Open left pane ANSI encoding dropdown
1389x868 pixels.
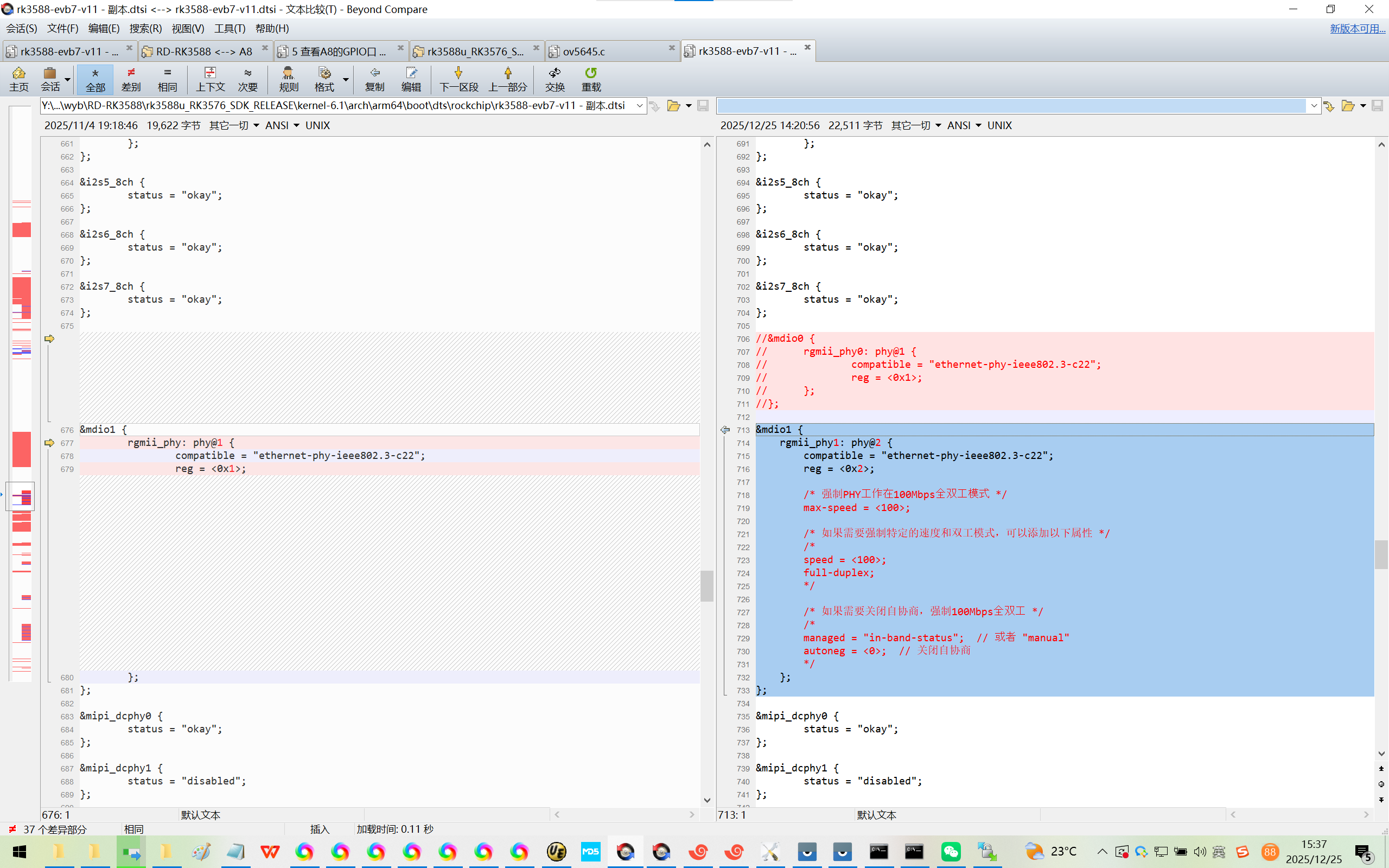(282, 125)
